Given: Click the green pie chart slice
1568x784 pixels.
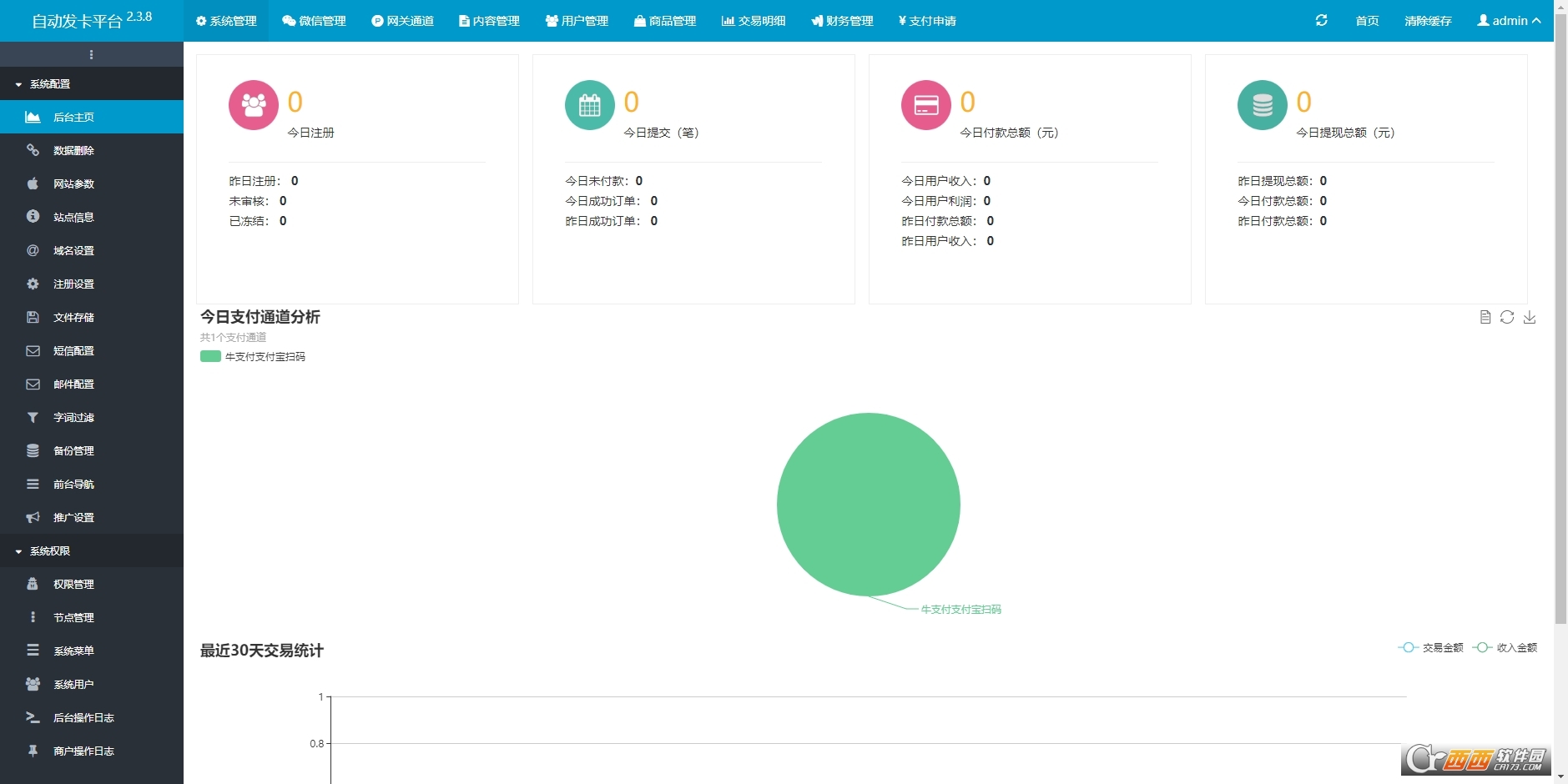Looking at the screenshot, I should (x=868, y=505).
